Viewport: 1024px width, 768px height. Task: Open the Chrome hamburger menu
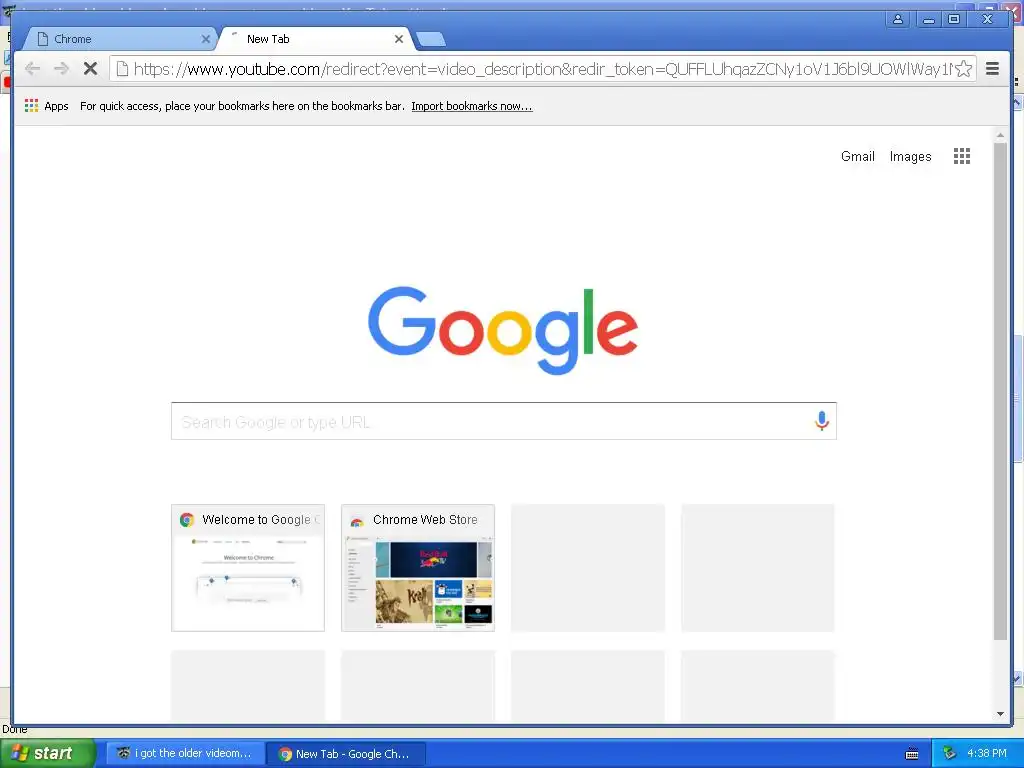tap(992, 69)
